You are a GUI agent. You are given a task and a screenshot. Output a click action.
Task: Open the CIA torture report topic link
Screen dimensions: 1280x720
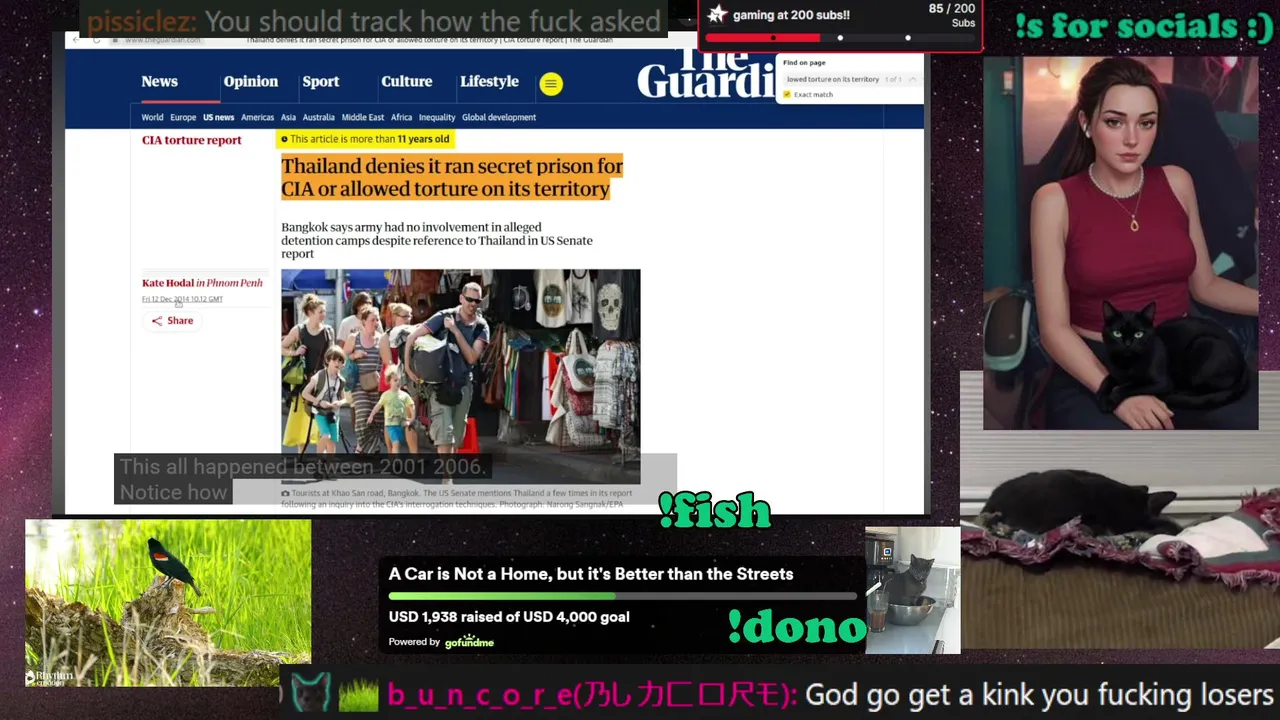[x=191, y=140]
